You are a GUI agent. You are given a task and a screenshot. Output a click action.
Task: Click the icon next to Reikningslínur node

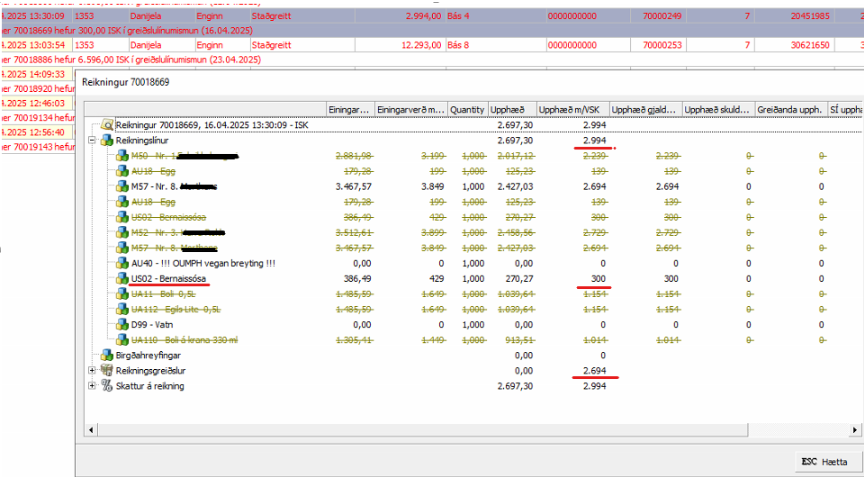(x=107, y=141)
